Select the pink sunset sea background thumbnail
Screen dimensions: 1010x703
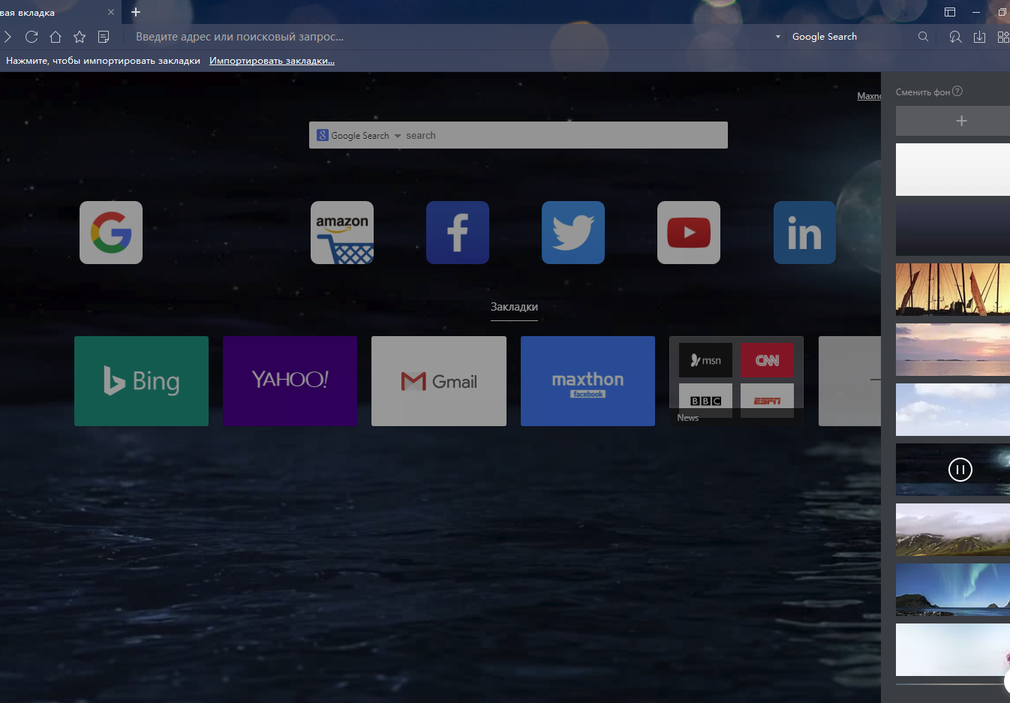[953, 349]
